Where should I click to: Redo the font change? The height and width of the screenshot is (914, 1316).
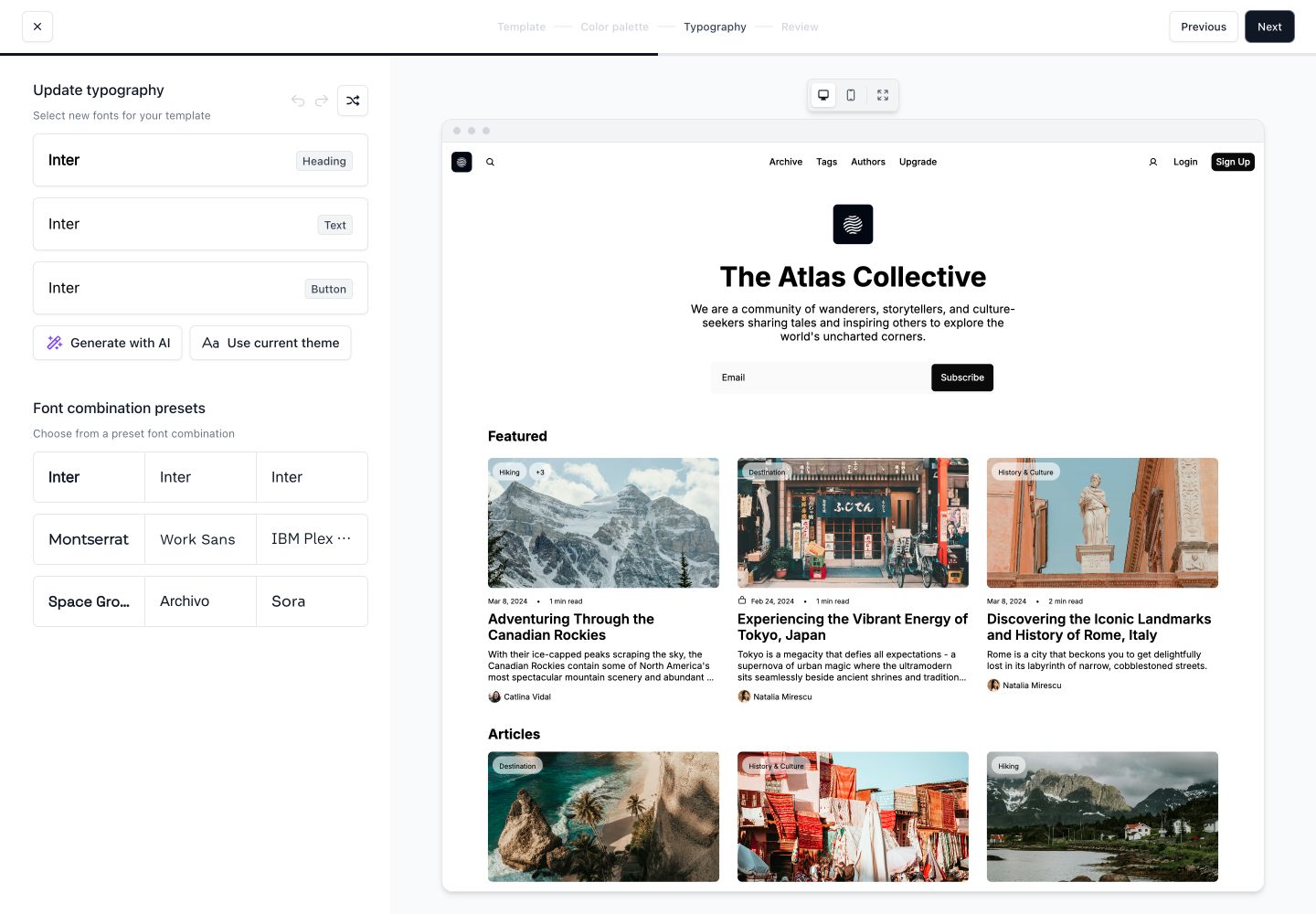click(322, 101)
